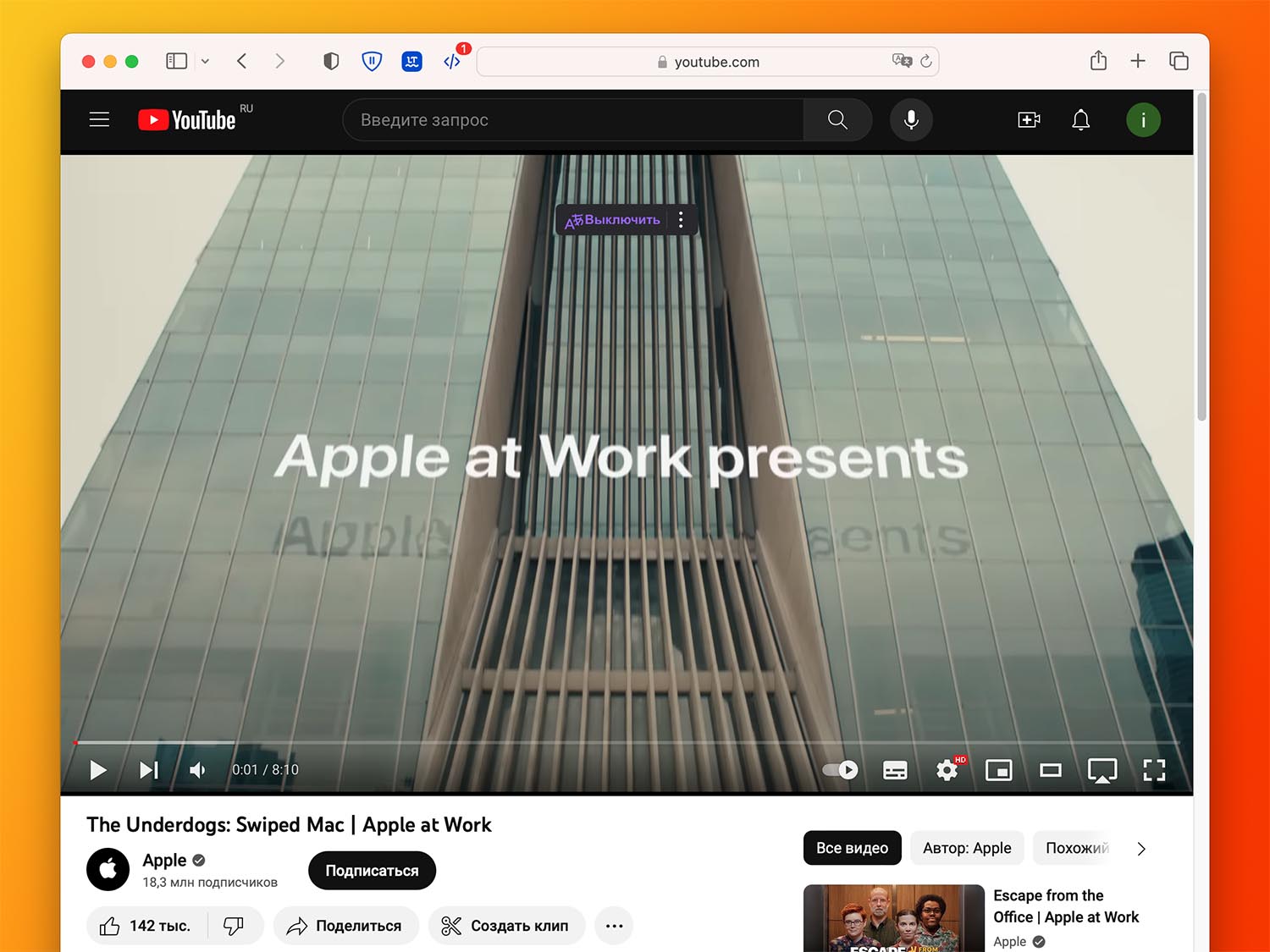Open YouTube video settings gear

947,770
